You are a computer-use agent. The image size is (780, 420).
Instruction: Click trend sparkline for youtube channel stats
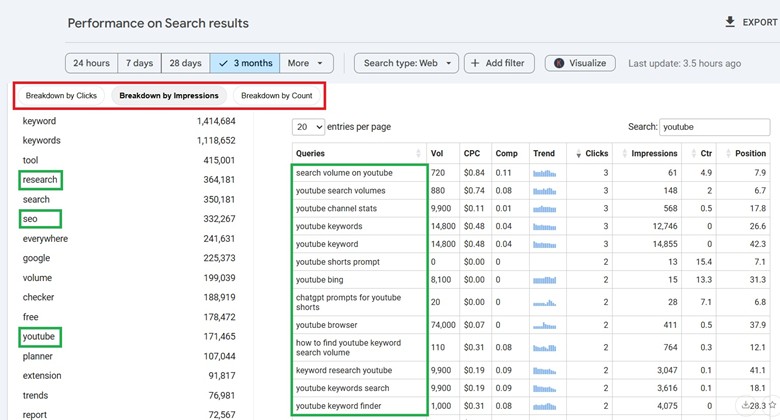(x=545, y=208)
